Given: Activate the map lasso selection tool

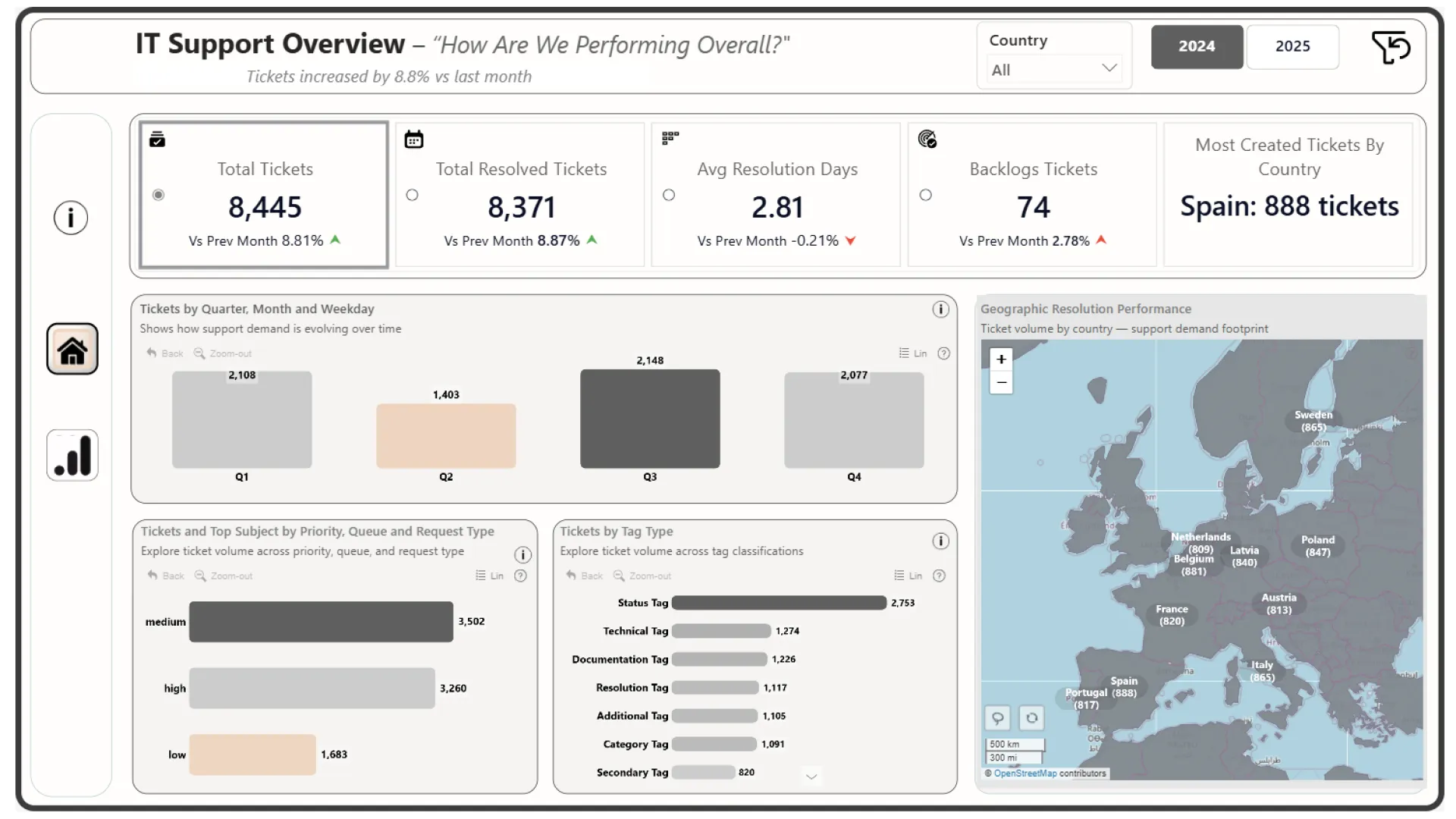Looking at the screenshot, I should (998, 717).
